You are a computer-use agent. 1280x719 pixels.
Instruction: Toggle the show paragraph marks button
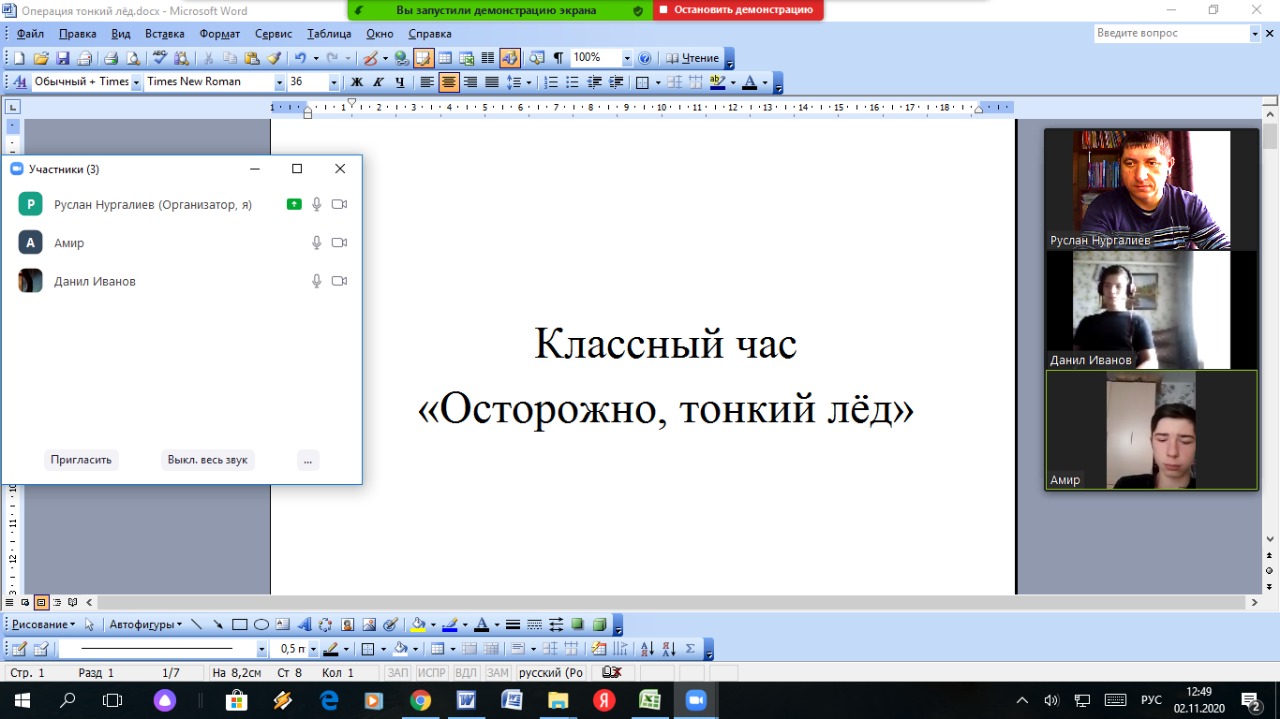click(x=558, y=58)
